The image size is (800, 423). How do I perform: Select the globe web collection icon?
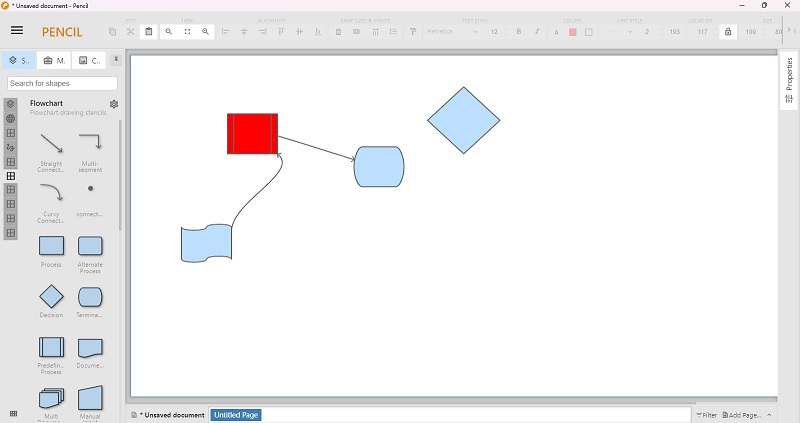[x=11, y=119]
